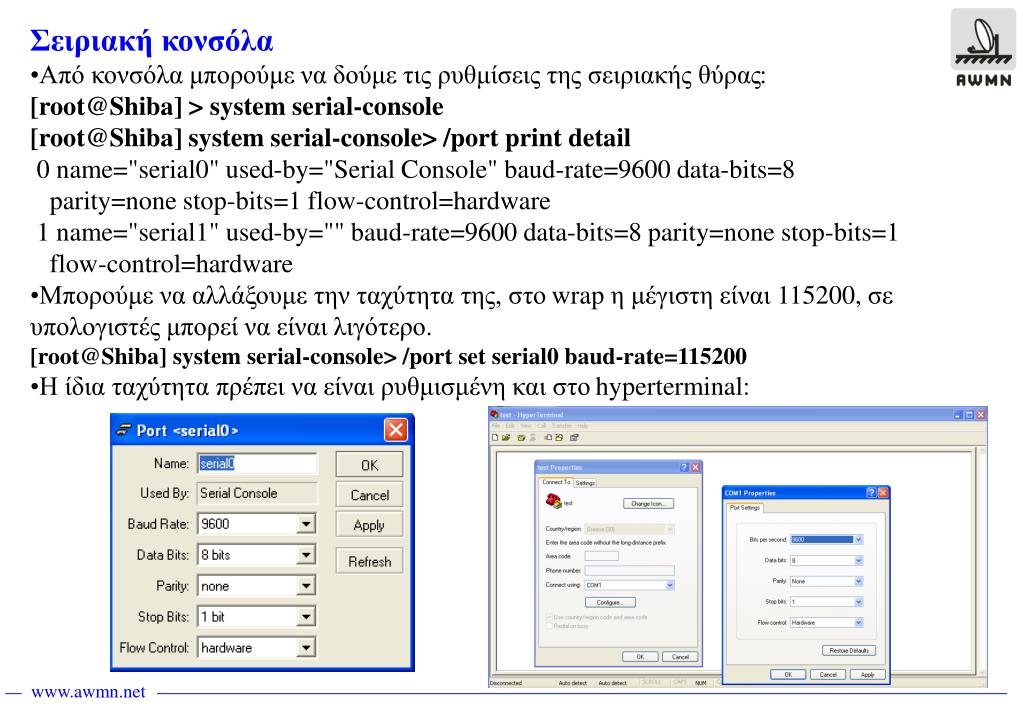Switch to Settings tab in test Properties

point(585,483)
